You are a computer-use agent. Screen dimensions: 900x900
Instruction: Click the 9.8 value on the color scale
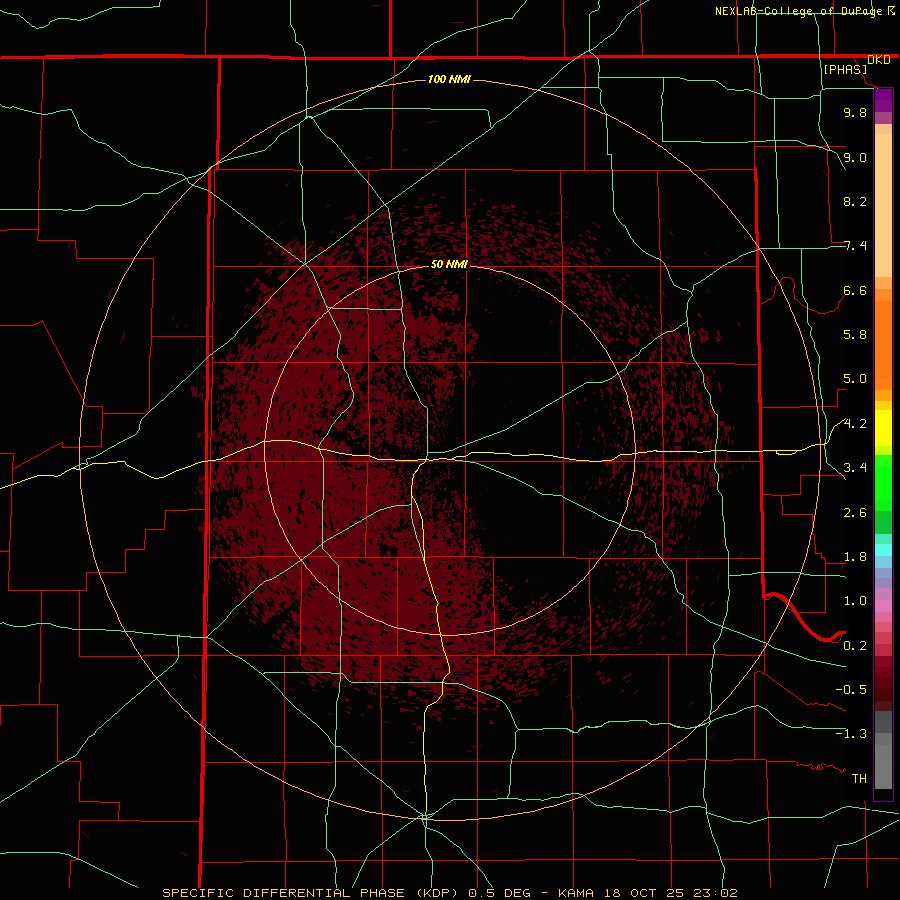(x=855, y=112)
